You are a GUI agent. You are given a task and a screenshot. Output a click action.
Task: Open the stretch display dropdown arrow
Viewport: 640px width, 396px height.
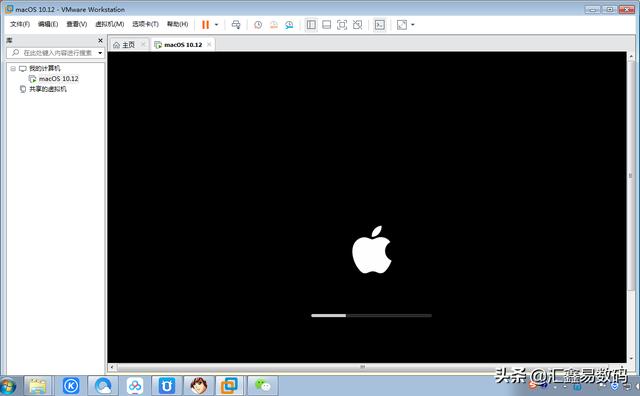click(x=413, y=25)
